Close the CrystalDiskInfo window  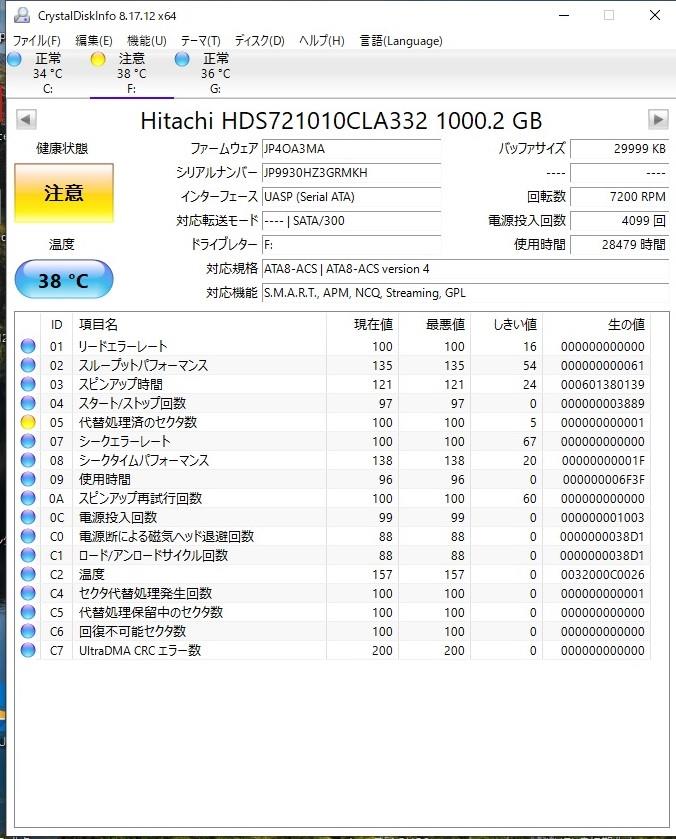coord(655,15)
